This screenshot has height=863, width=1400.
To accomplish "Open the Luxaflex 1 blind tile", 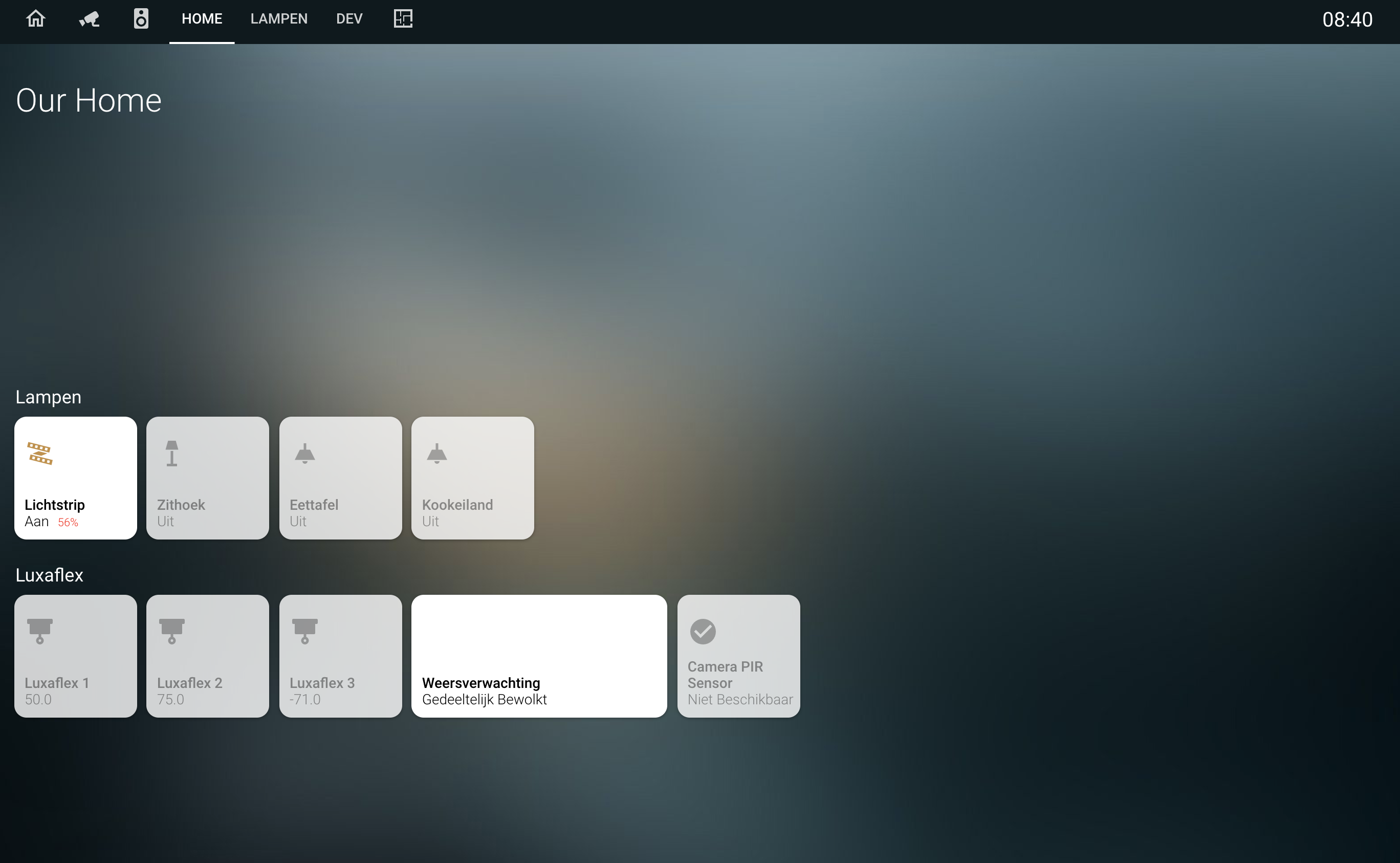I will coord(75,656).
